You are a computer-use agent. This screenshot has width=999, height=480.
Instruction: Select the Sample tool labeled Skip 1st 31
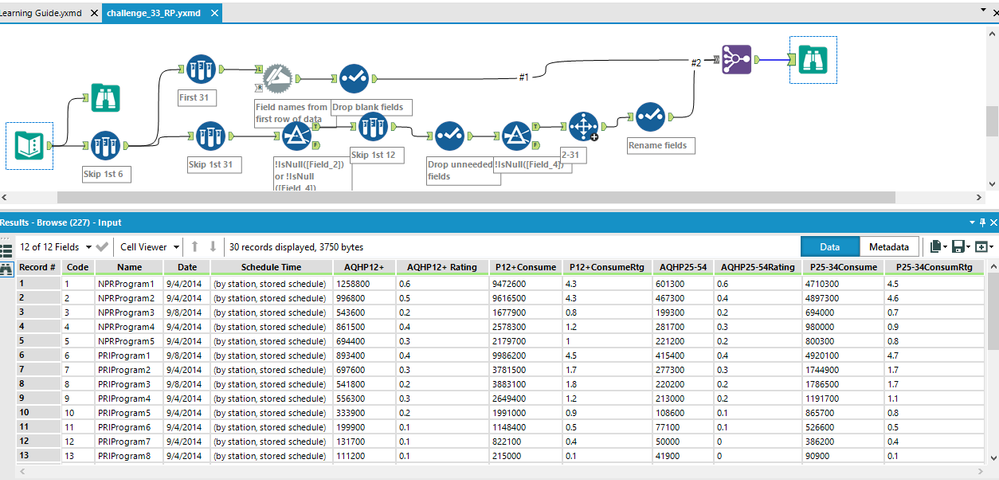tap(211, 136)
